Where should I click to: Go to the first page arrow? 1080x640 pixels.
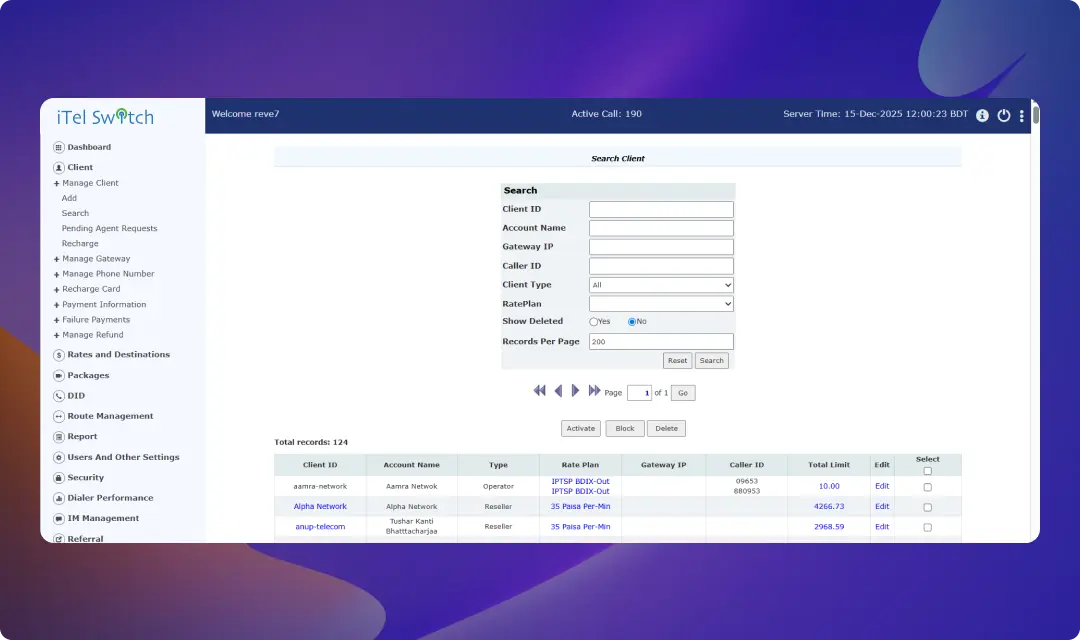pos(540,392)
